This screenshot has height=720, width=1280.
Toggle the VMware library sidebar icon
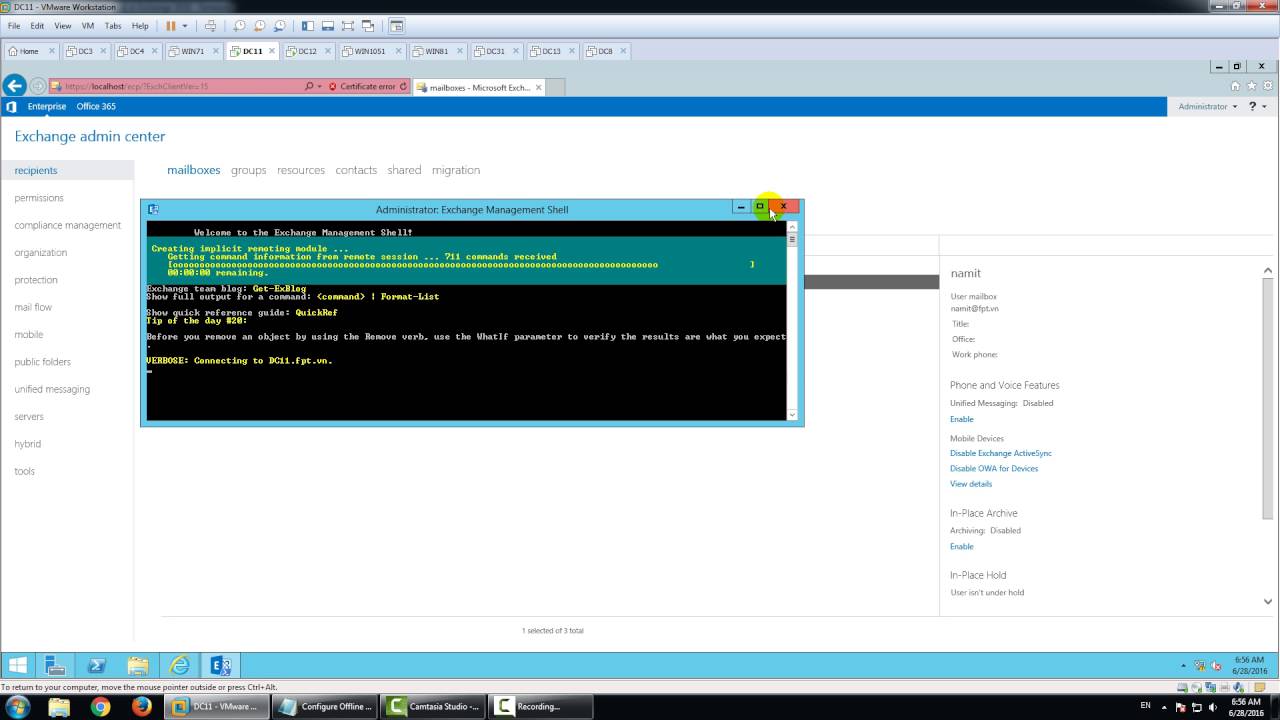(x=308, y=26)
